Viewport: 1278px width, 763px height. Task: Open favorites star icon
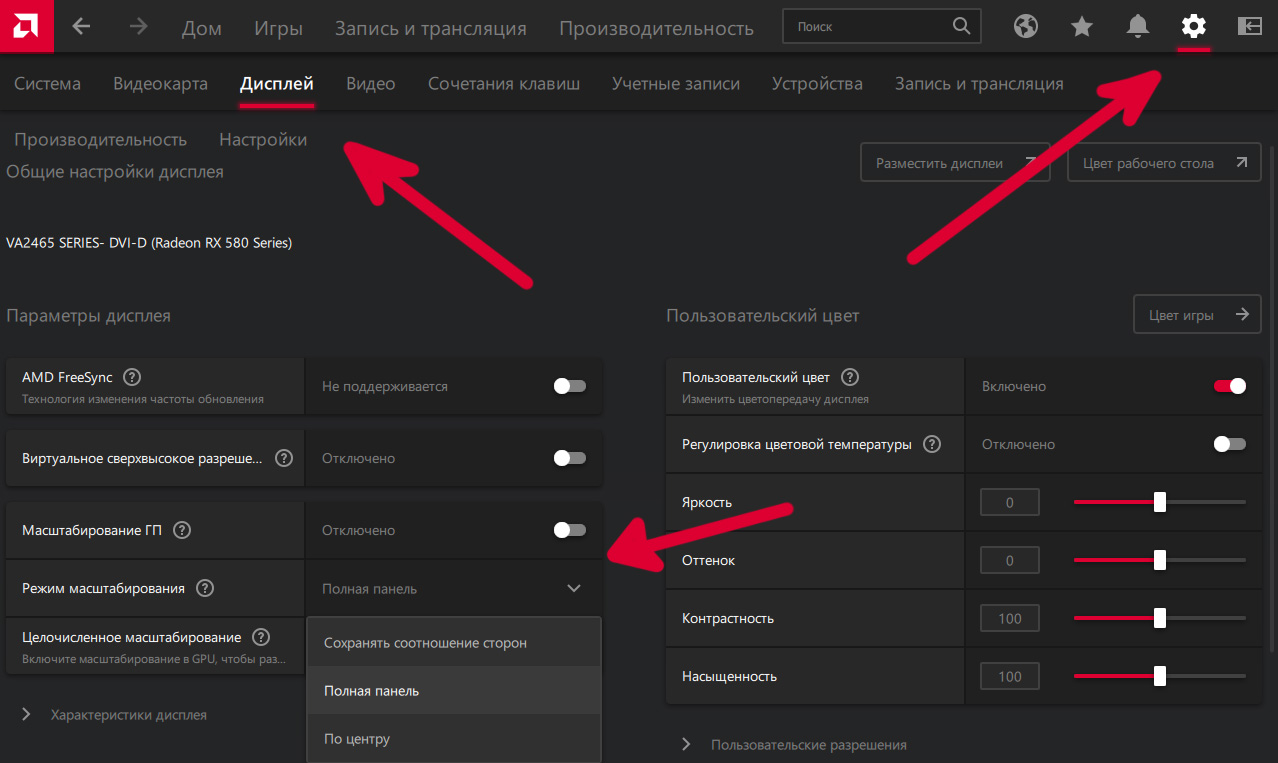pyautogui.click(x=1082, y=27)
